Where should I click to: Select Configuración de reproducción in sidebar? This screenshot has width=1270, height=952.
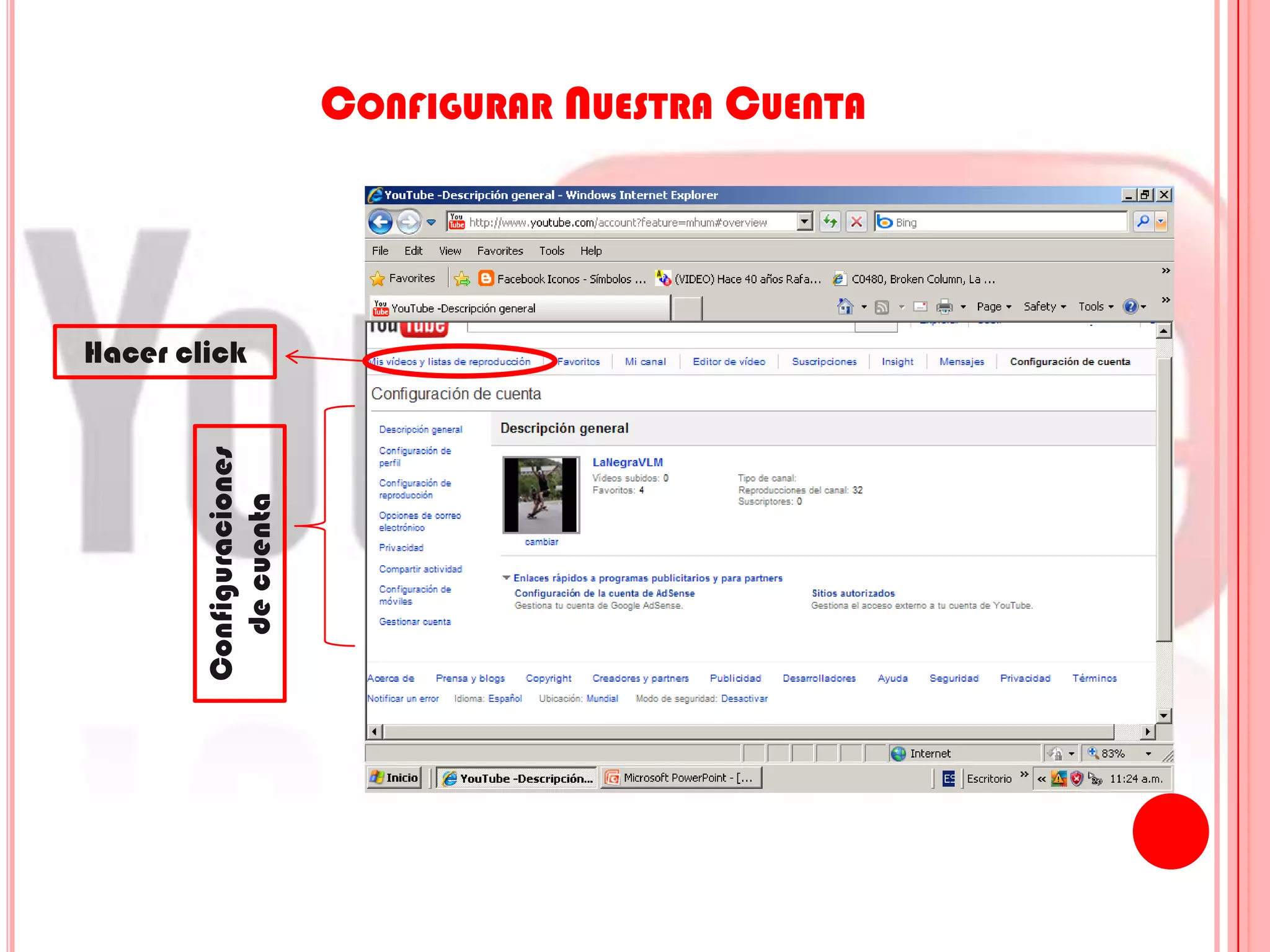[x=415, y=489]
